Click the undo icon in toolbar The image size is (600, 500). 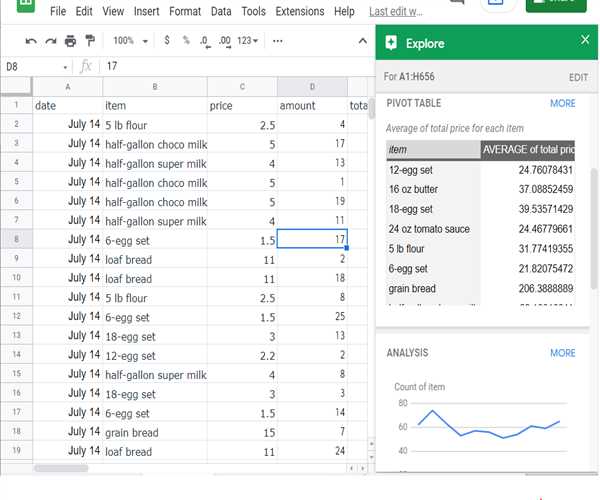click(31, 41)
